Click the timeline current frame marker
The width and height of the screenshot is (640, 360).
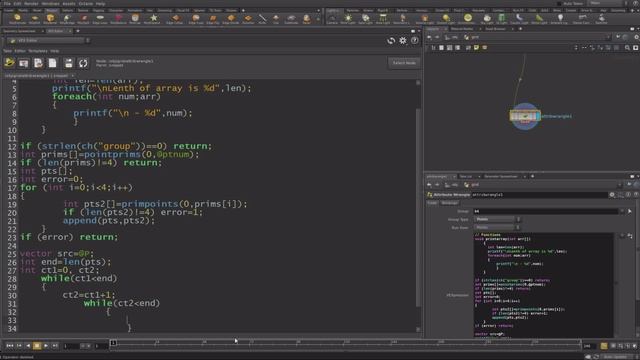(x=113, y=343)
